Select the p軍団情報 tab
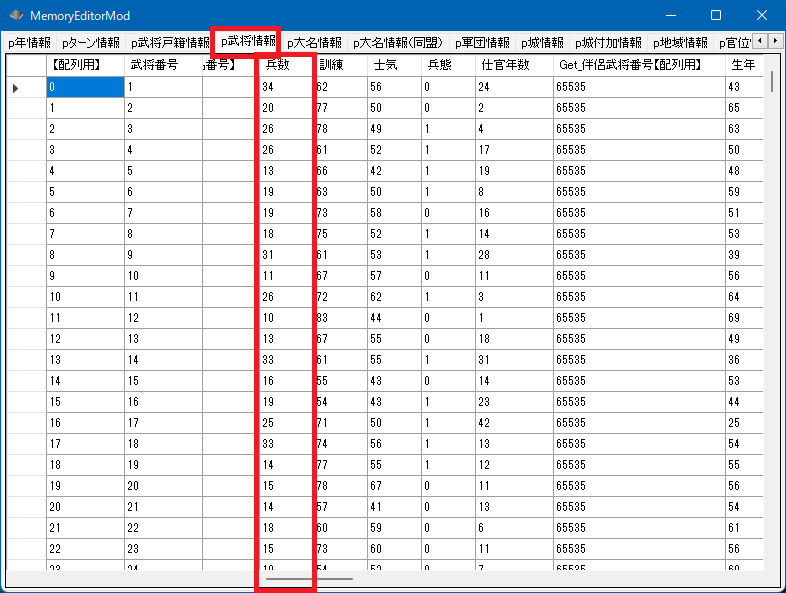Viewport: 786px width, 593px height. point(482,43)
